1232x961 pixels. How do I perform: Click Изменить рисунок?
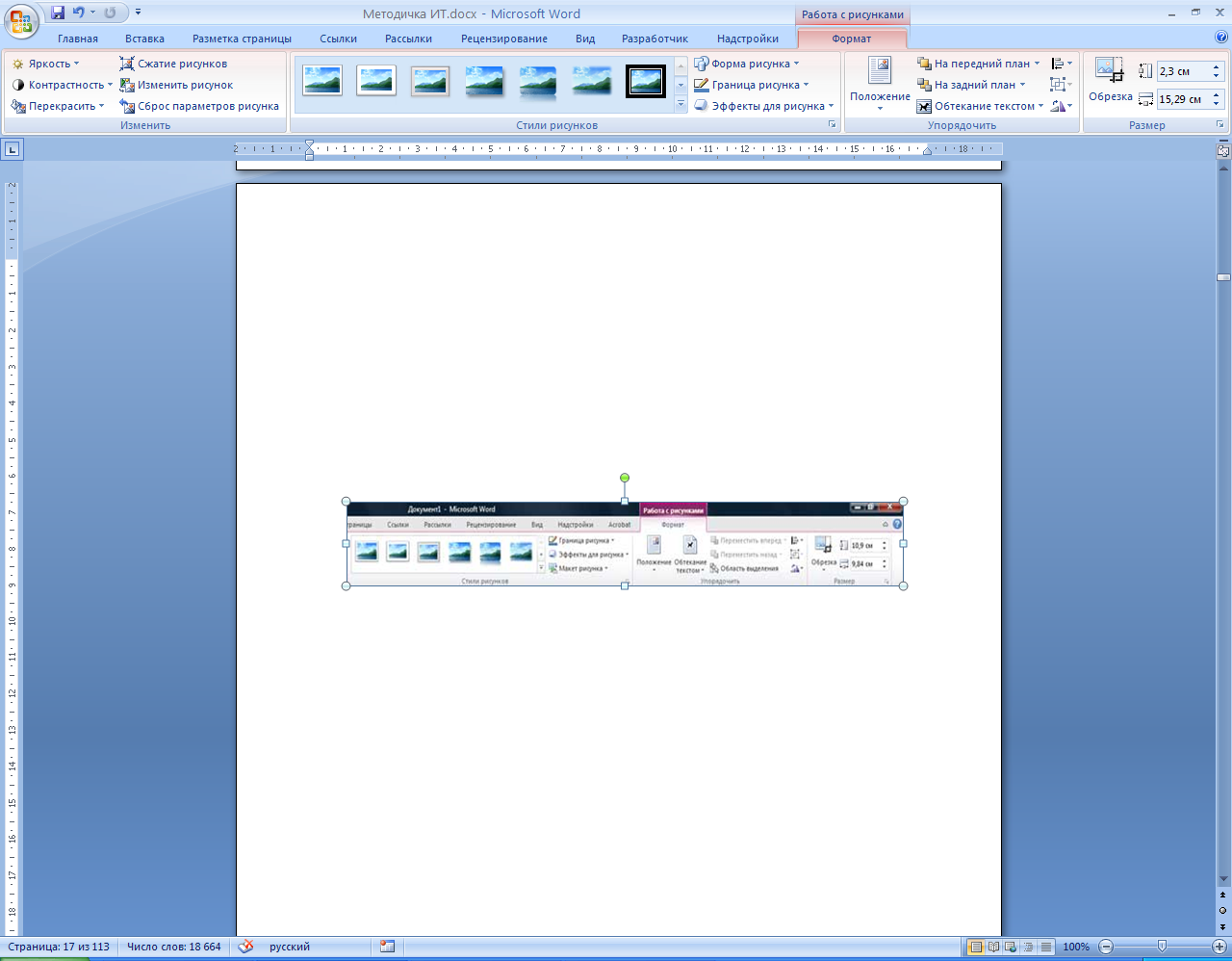[177, 85]
